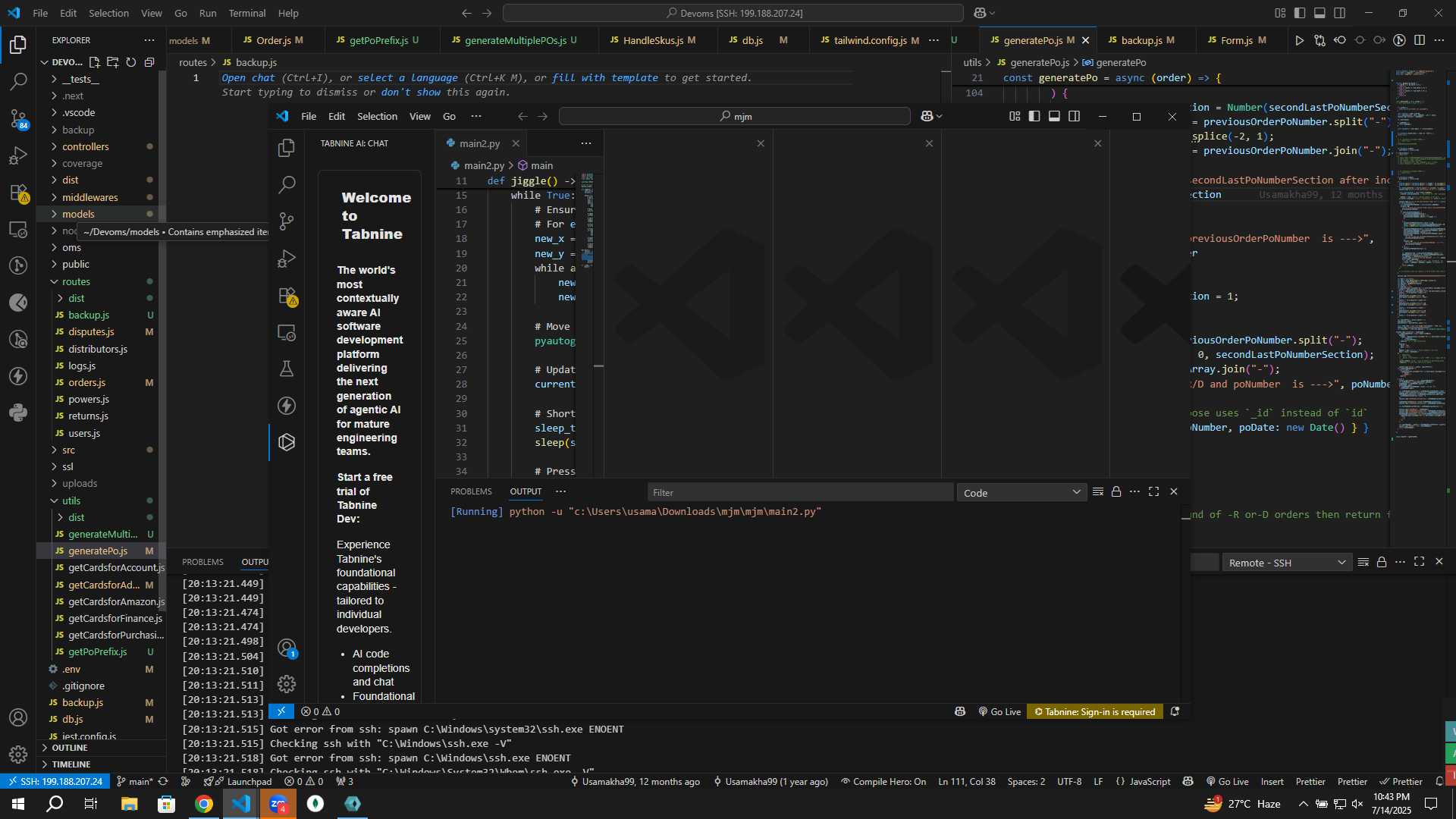Open Testing flask icon in mjm window

point(287,369)
